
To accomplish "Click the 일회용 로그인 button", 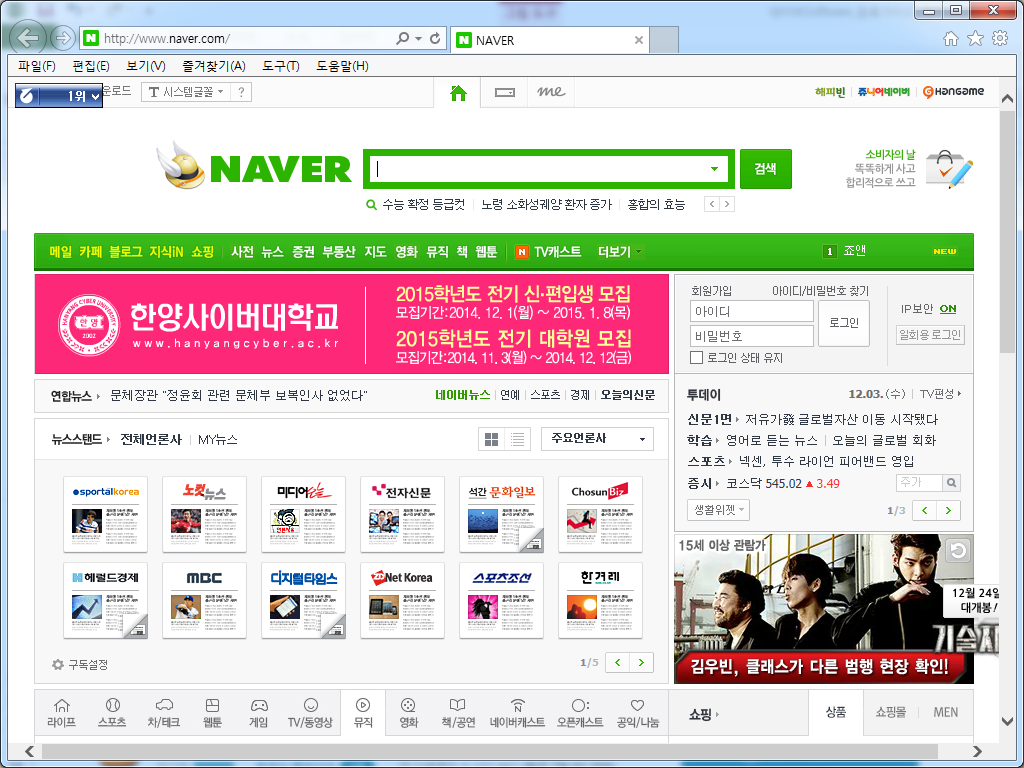I will tap(930, 335).
